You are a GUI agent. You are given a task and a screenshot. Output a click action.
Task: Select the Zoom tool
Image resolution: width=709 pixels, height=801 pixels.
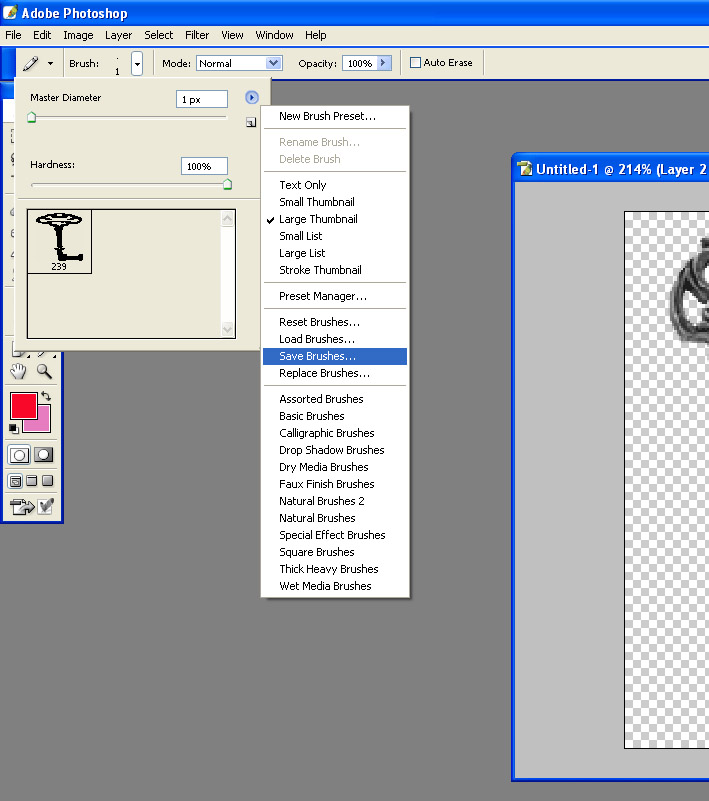44,371
